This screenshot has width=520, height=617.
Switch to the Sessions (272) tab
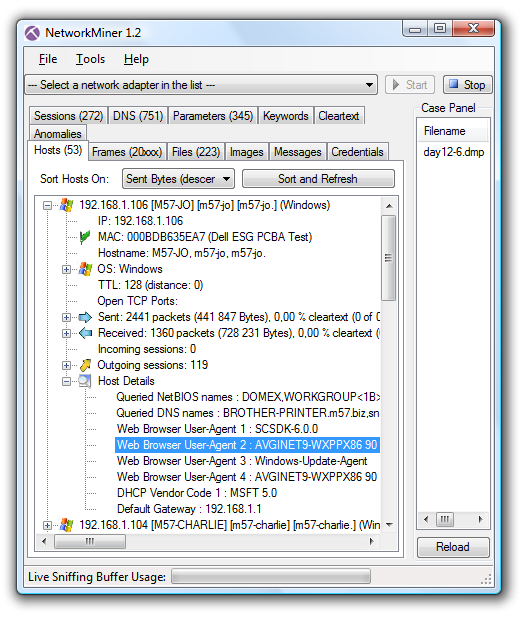click(68, 116)
